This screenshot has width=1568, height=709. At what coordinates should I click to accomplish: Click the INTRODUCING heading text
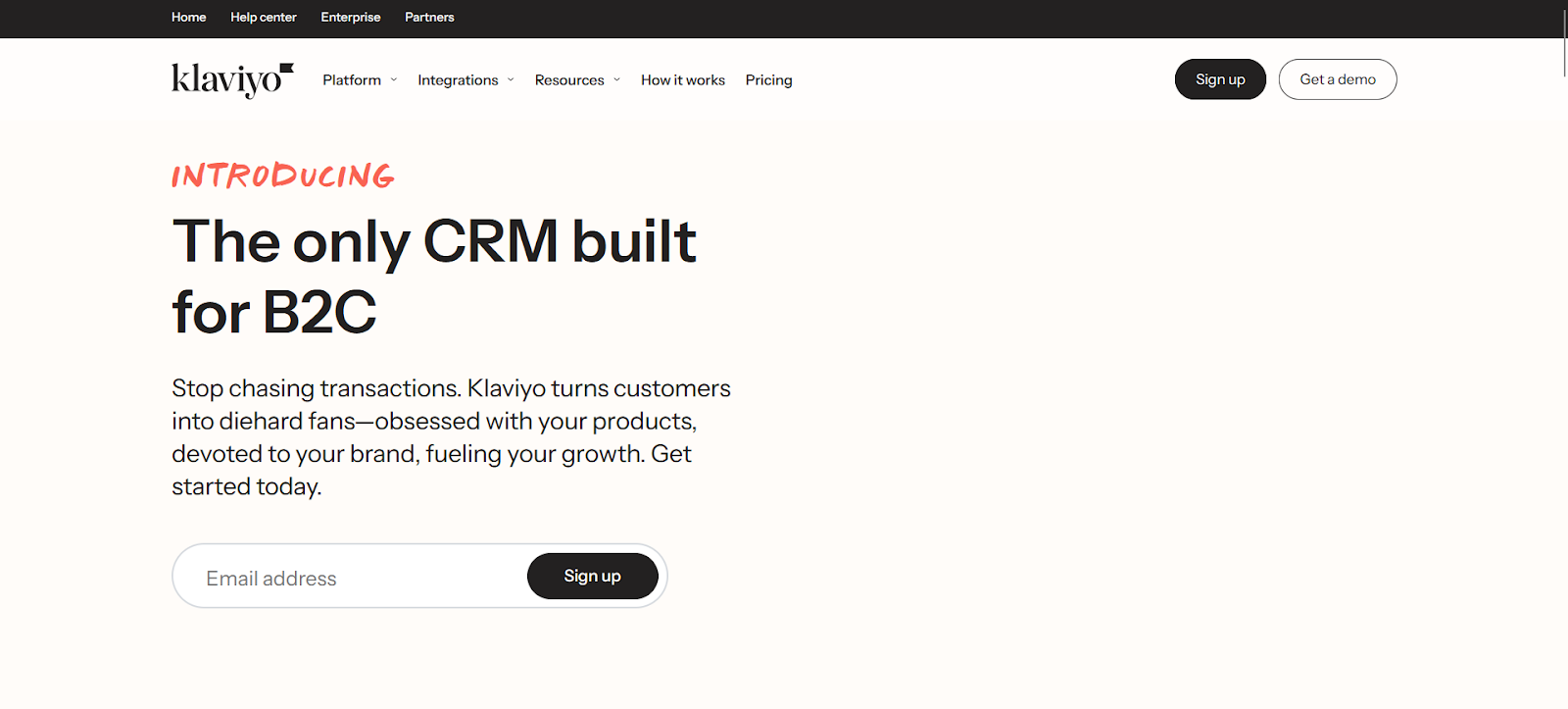tap(283, 176)
